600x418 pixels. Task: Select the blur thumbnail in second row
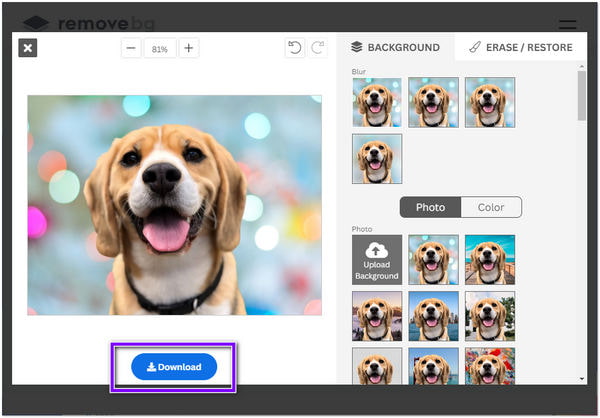click(377, 159)
